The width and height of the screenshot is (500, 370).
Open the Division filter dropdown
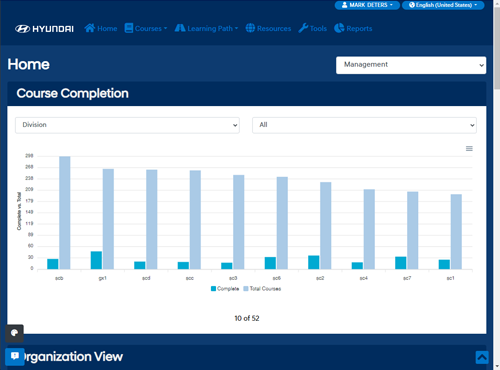click(127, 125)
